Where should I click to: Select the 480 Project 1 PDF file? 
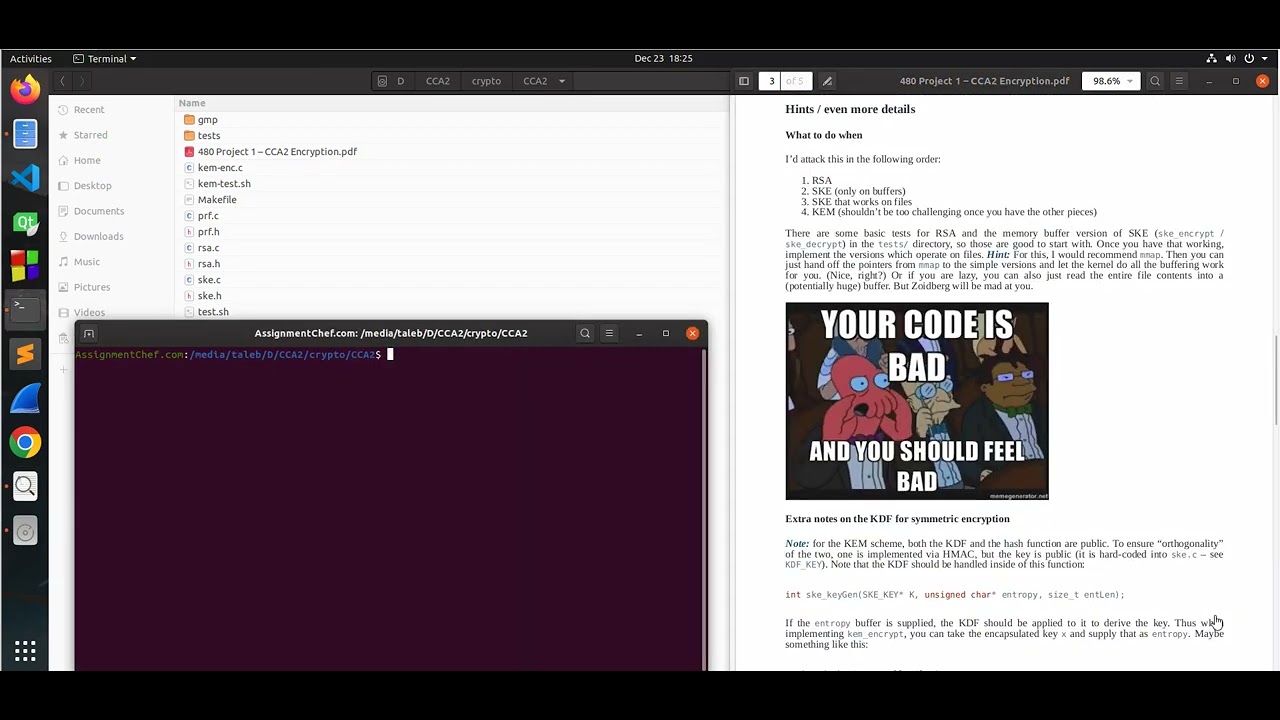click(277, 151)
